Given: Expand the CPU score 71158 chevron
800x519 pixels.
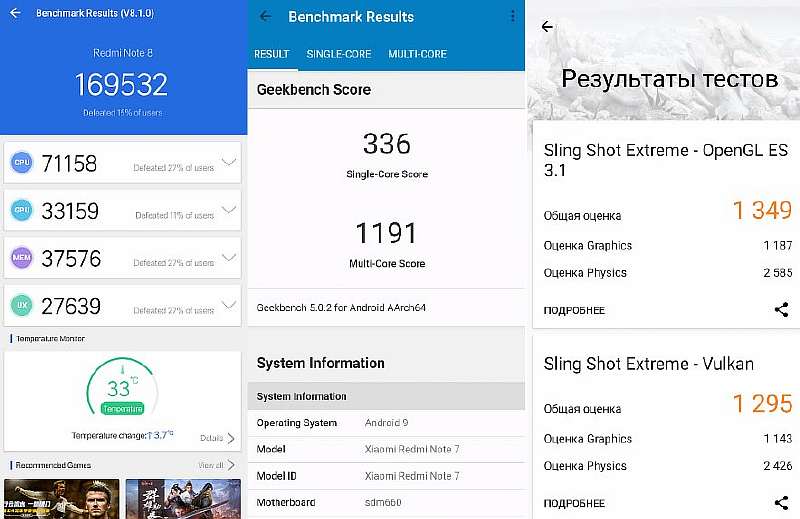Looking at the screenshot, I should (229, 162).
